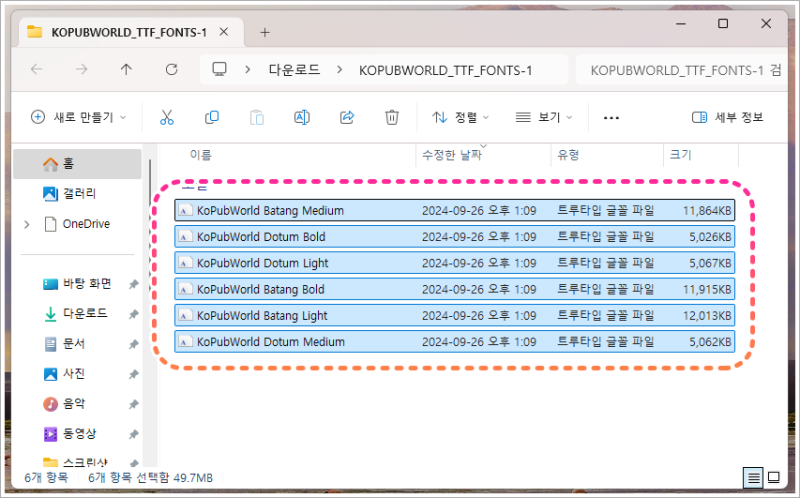Go up one folder level arrow

pos(127,69)
